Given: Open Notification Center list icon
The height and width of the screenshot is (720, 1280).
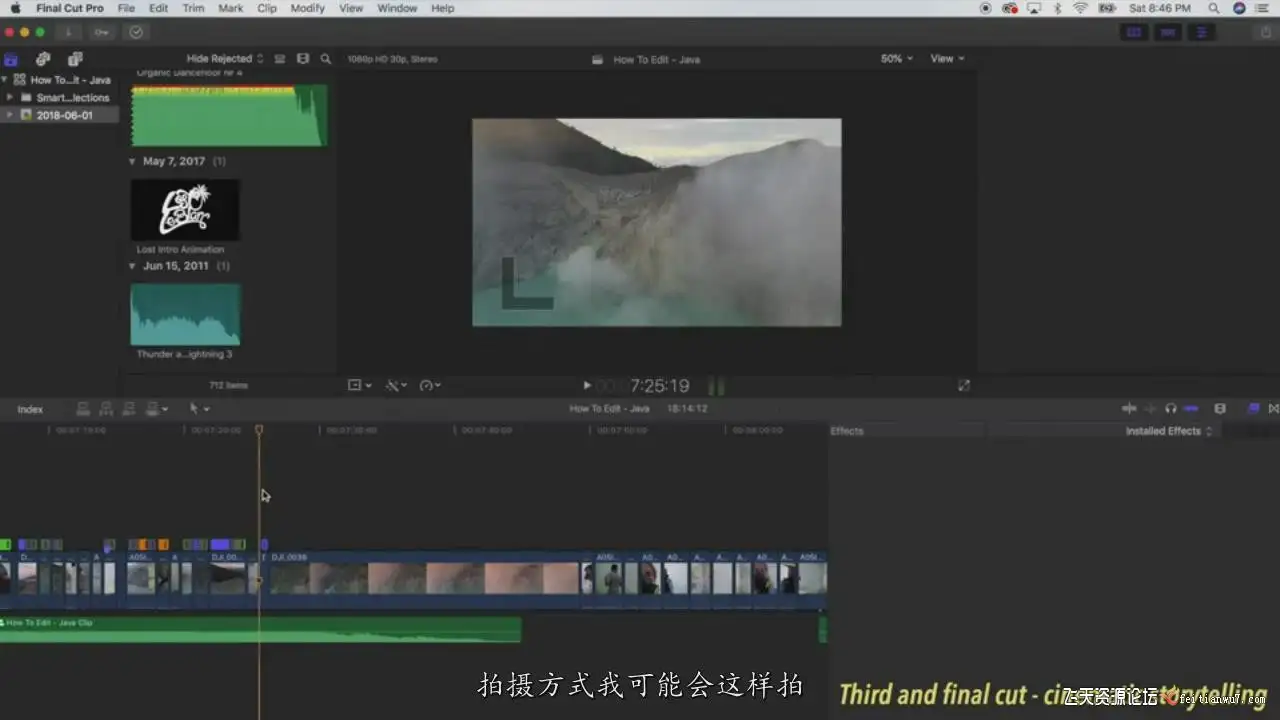Looking at the screenshot, I should (x=1261, y=8).
